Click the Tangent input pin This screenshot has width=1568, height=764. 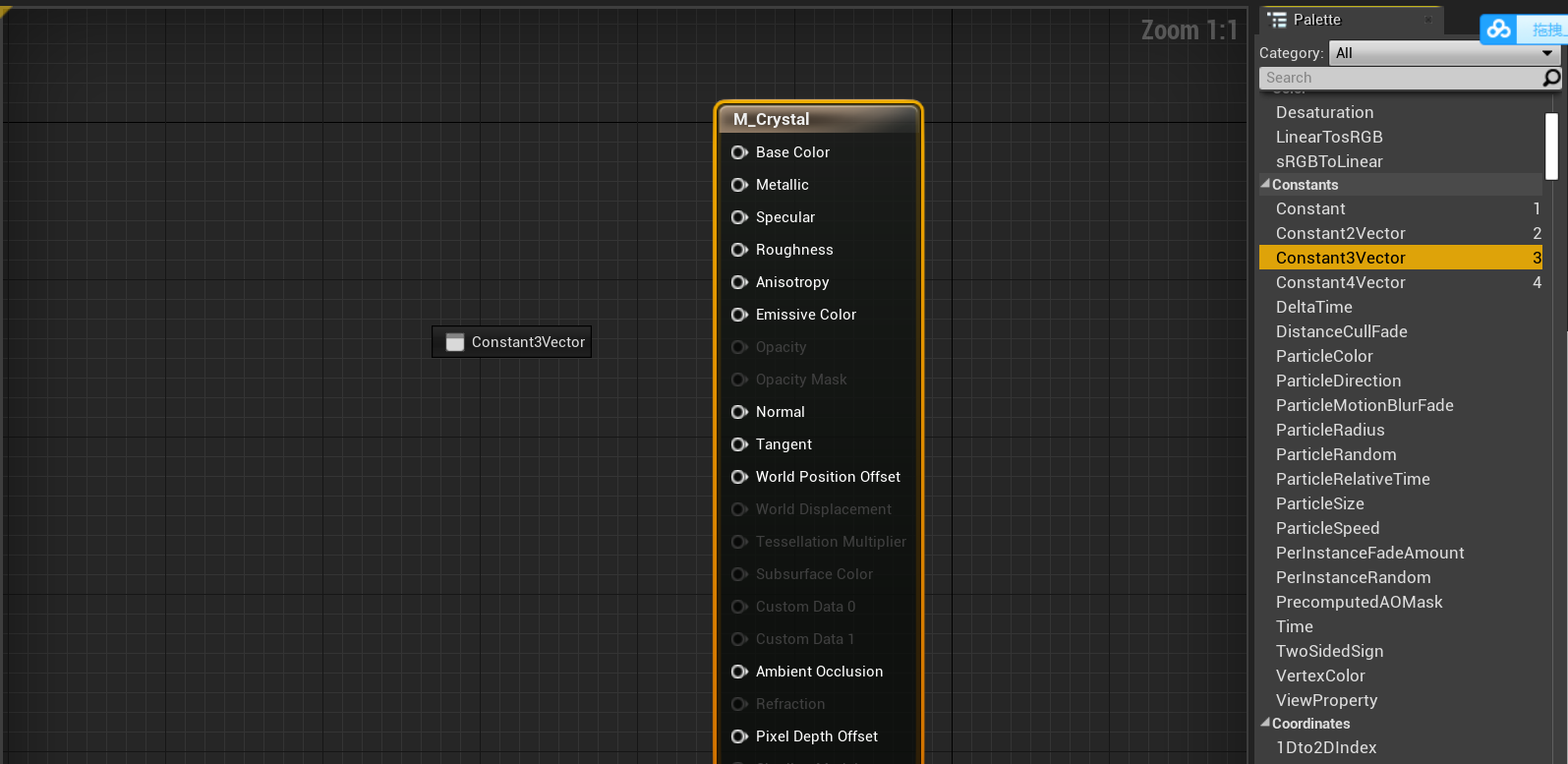(739, 444)
